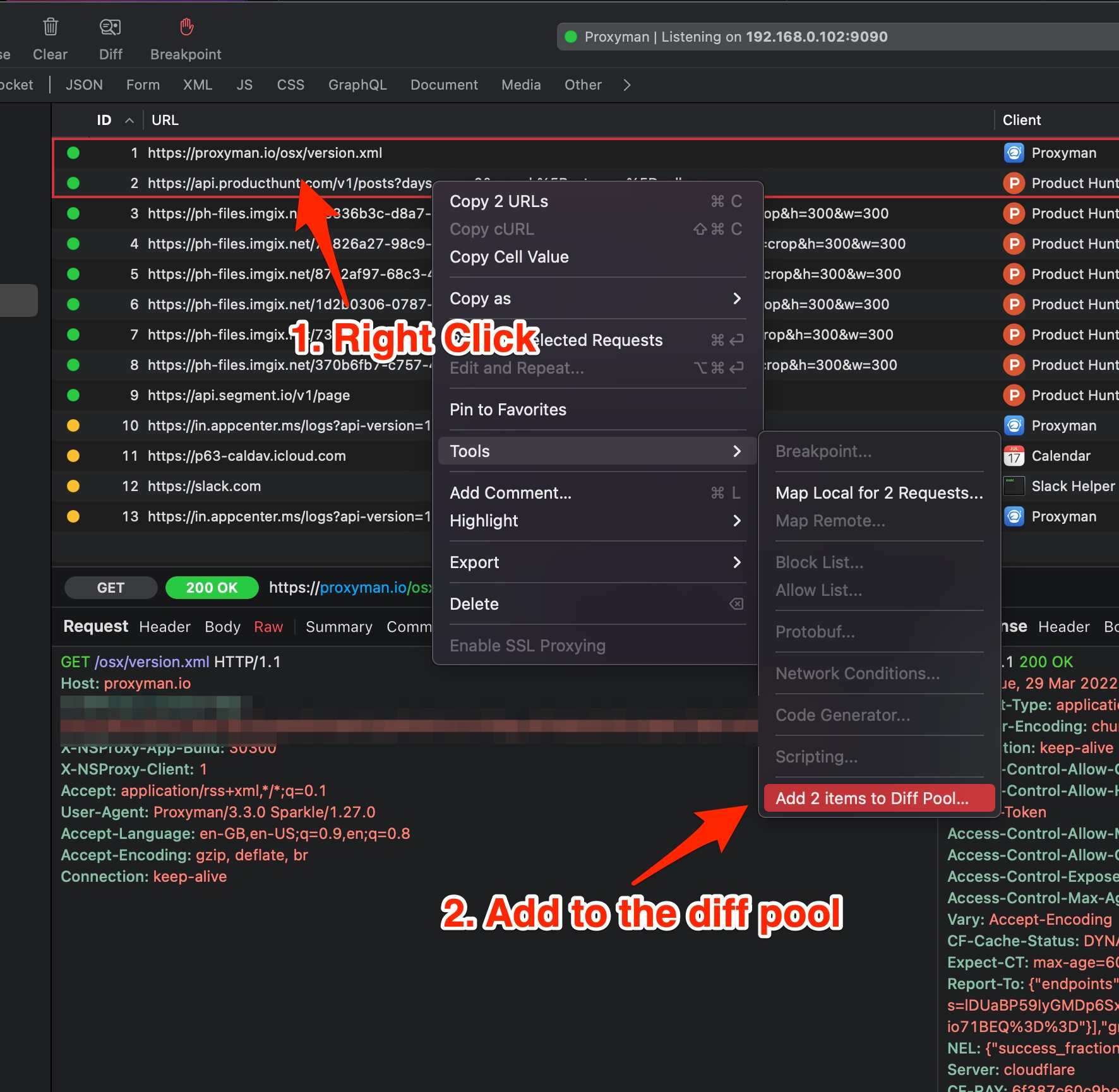Expand the Highlight submenu
Screen dimensions: 1119x1092
tap(736, 521)
